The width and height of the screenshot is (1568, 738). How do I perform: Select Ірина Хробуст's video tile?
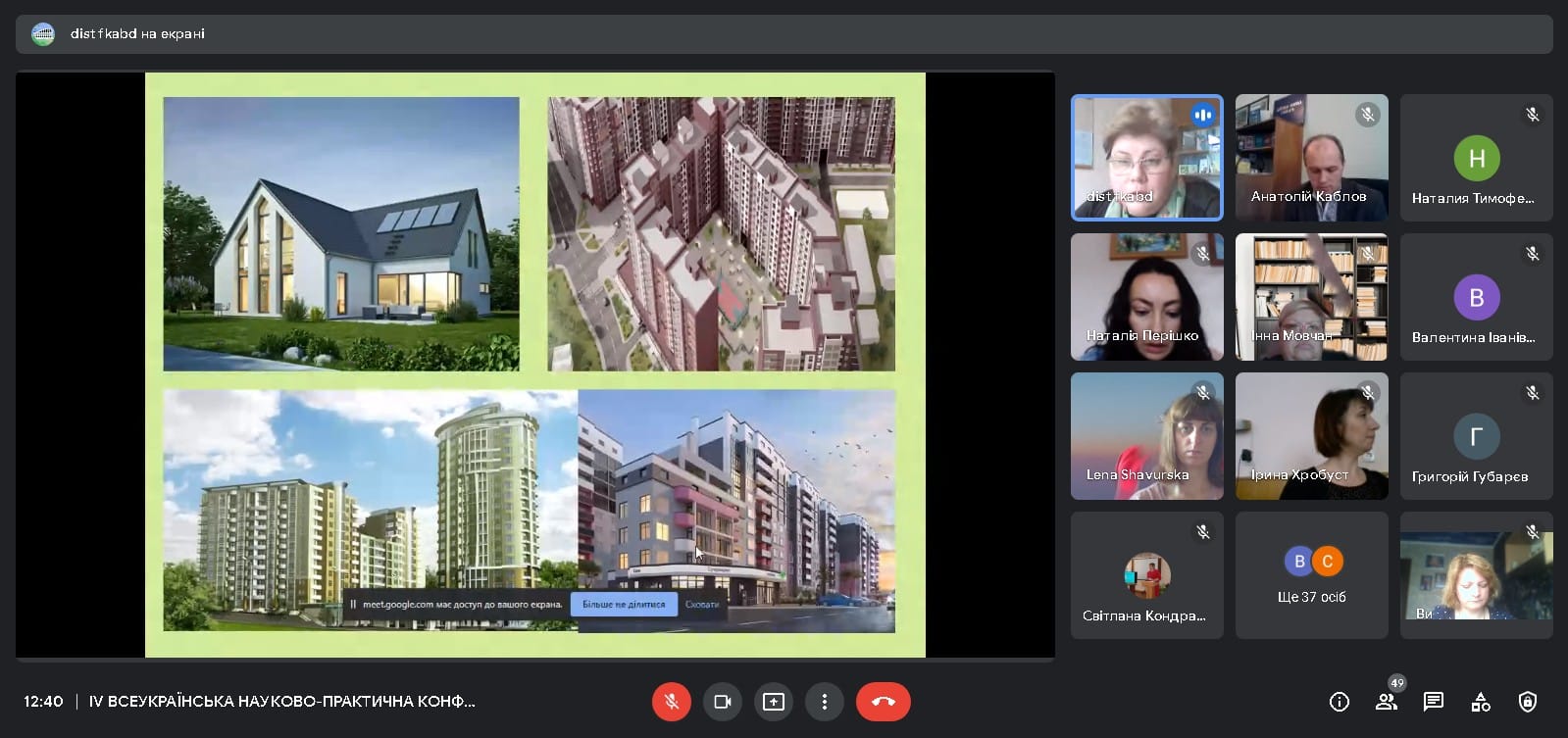click(x=1312, y=436)
